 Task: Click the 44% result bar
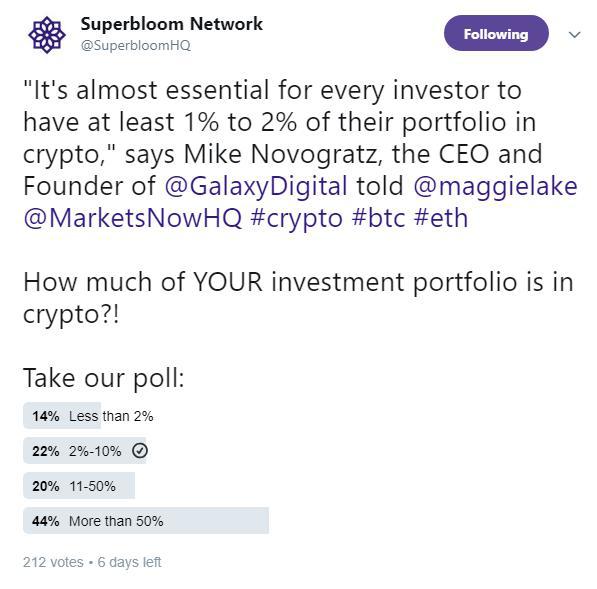[x=146, y=520]
